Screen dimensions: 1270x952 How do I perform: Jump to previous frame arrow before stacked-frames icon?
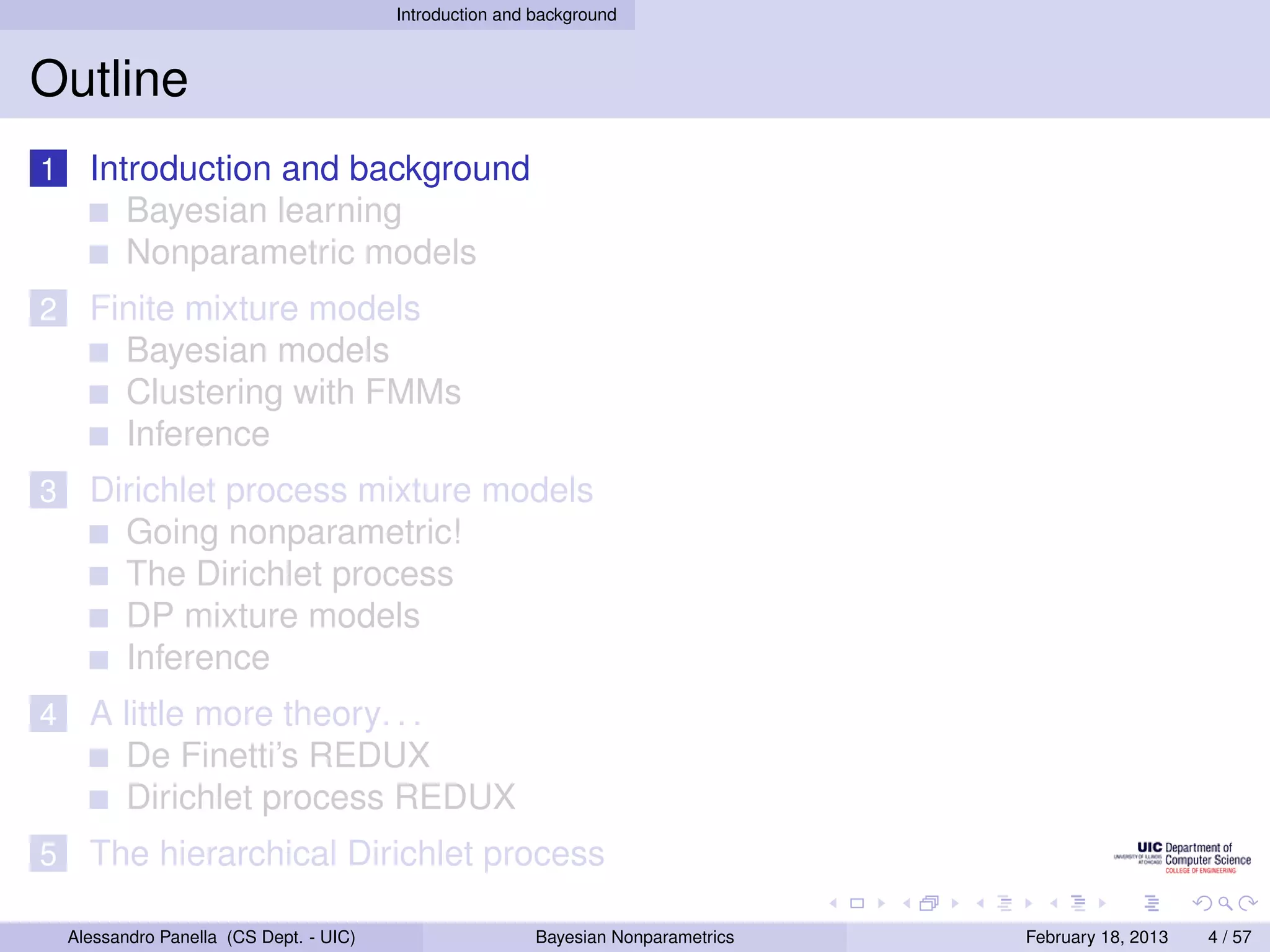(x=907, y=903)
